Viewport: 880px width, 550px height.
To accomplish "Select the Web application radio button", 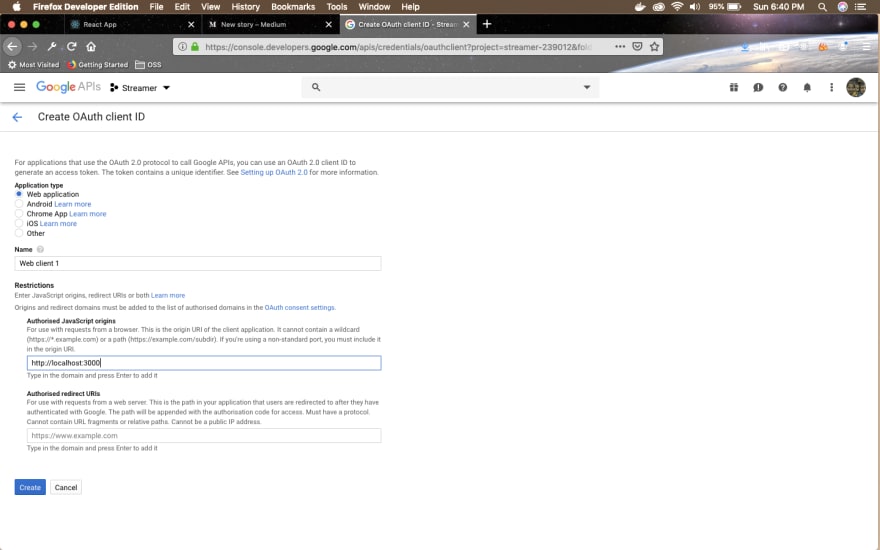I will coord(19,194).
